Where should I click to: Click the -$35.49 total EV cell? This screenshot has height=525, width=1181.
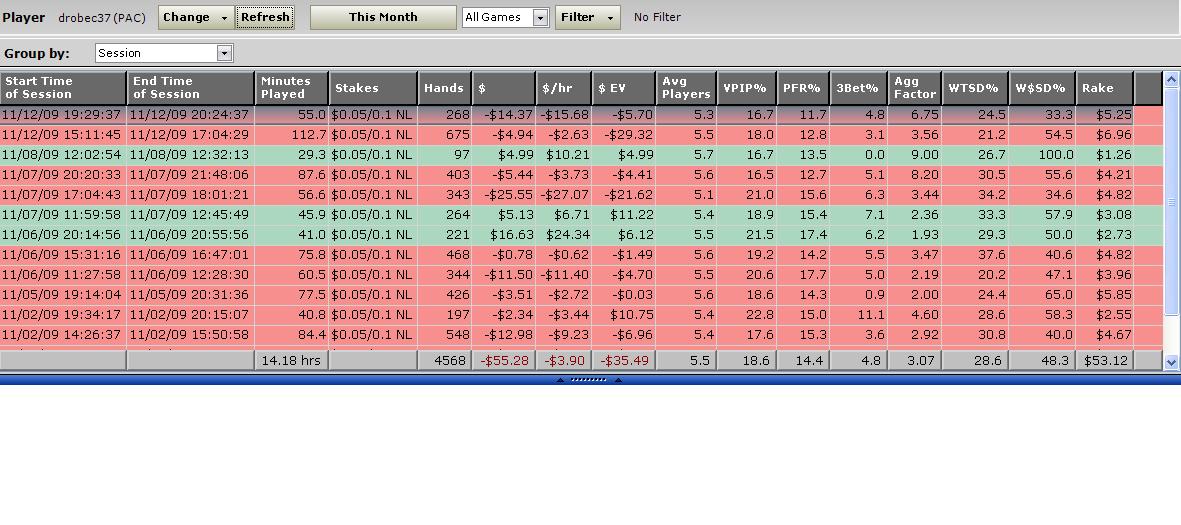[624, 361]
